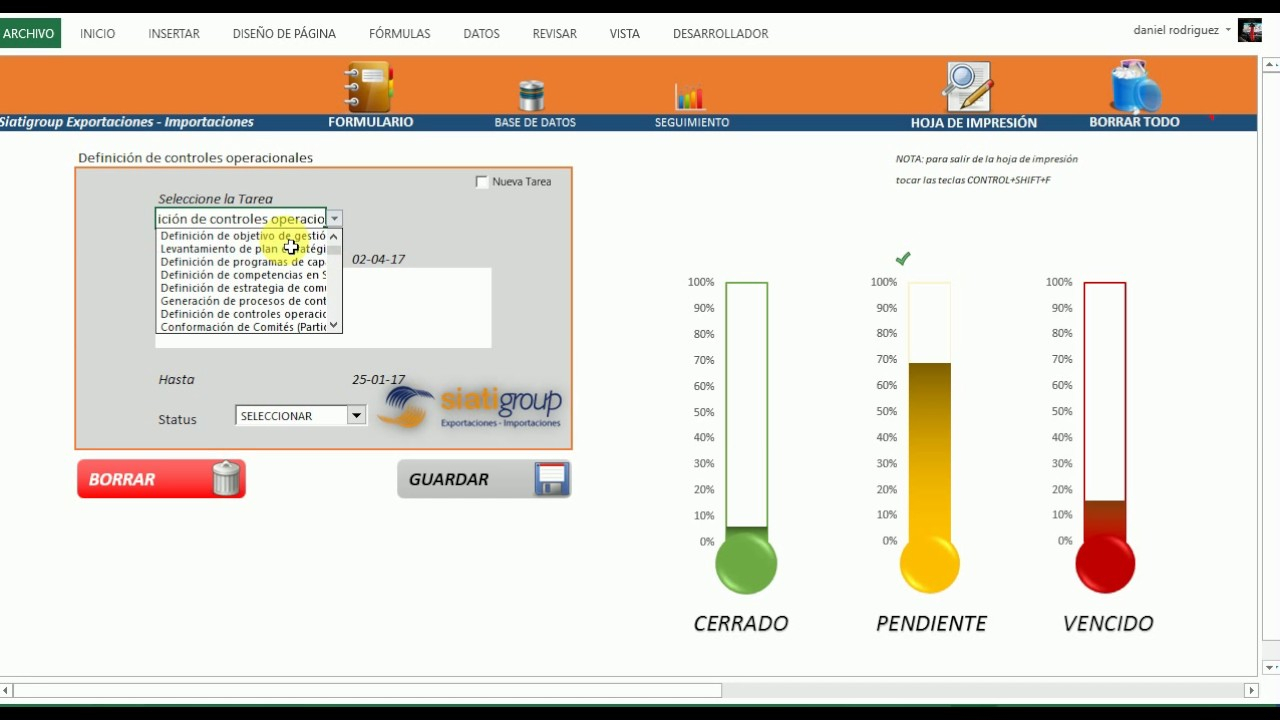
Task: Select 'Conformación de Comités' task
Action: pyautogui.click(x=243, y=327)
